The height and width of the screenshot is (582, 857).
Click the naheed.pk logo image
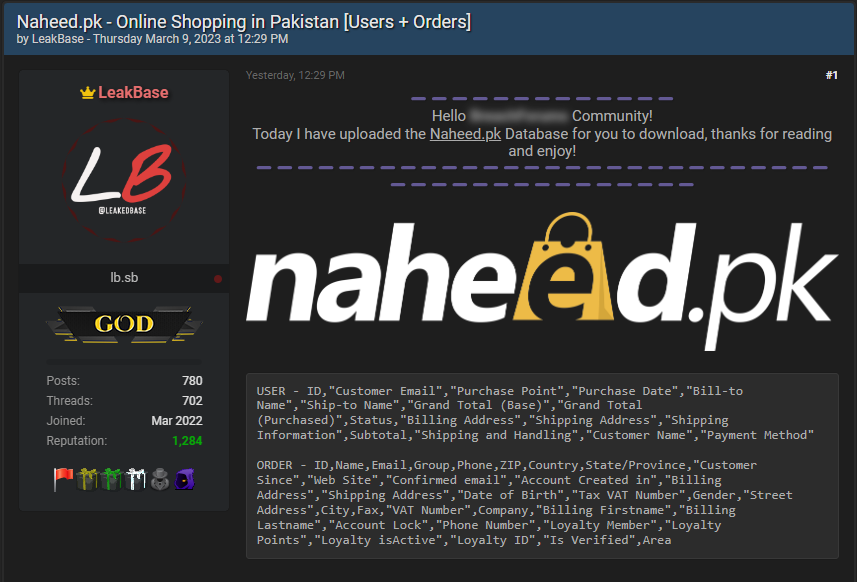click(542, 280)
